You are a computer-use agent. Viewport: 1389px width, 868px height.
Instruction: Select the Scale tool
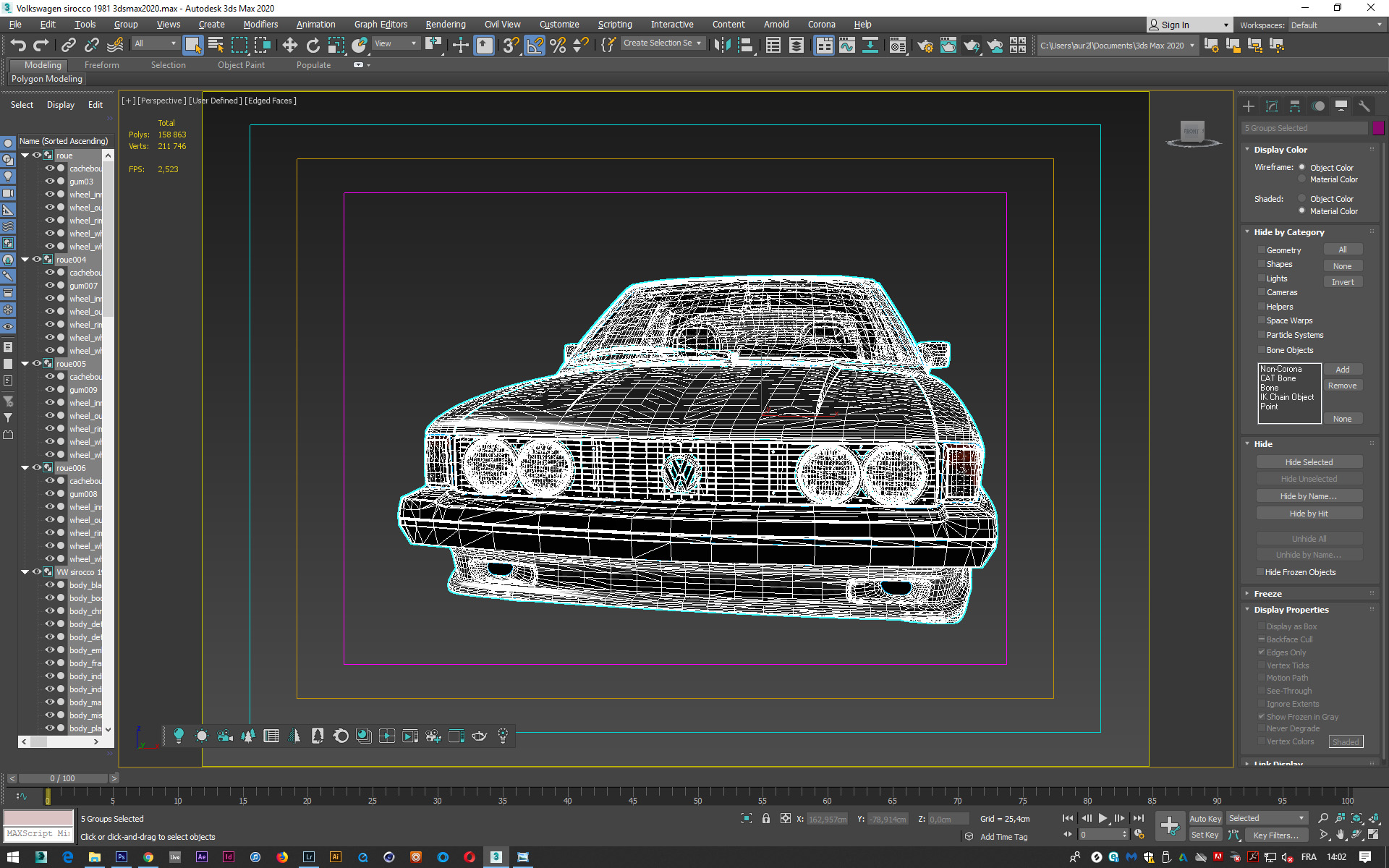(x=336, y=46)
